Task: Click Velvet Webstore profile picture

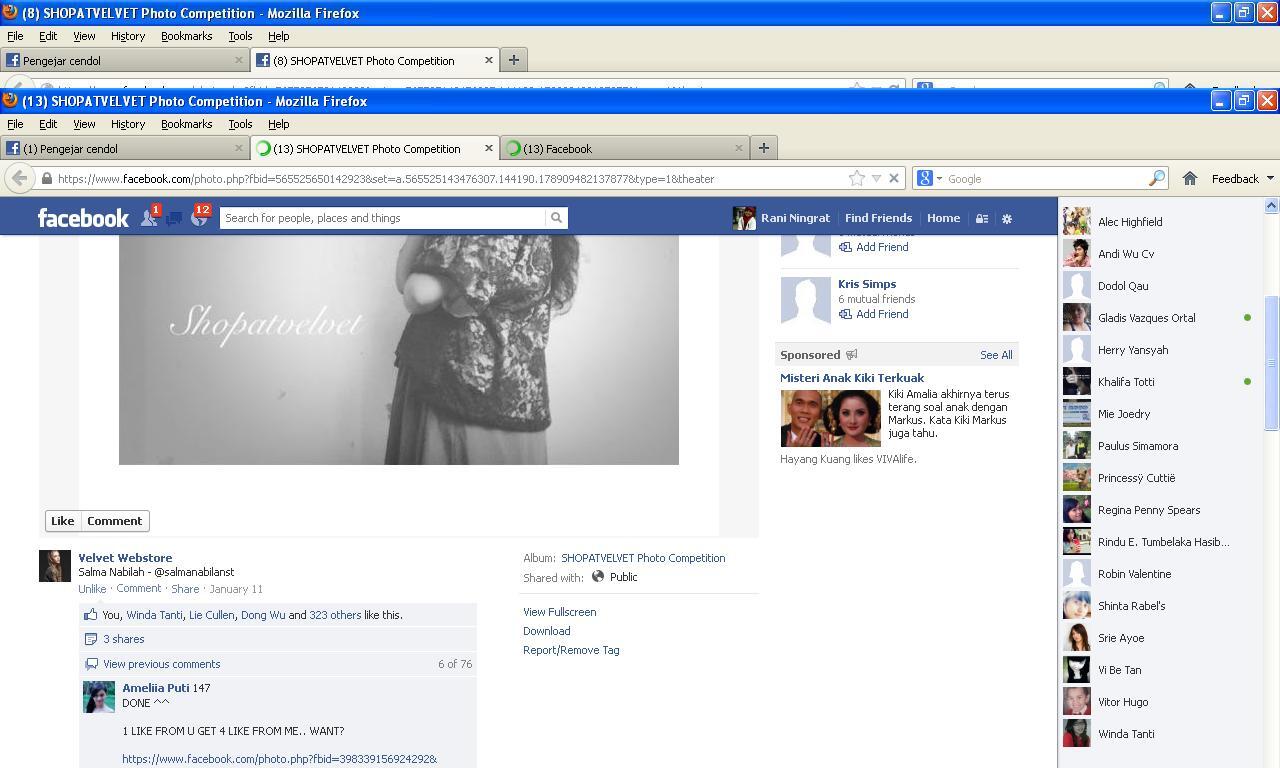Action: pyautogui.click(x=55, y=566)
